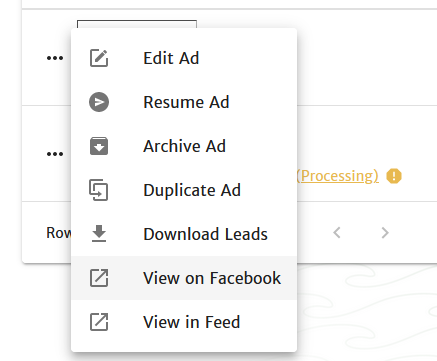Select Resume Ad menu entry
The image size is (437, 361).
[x=184, y=102]
